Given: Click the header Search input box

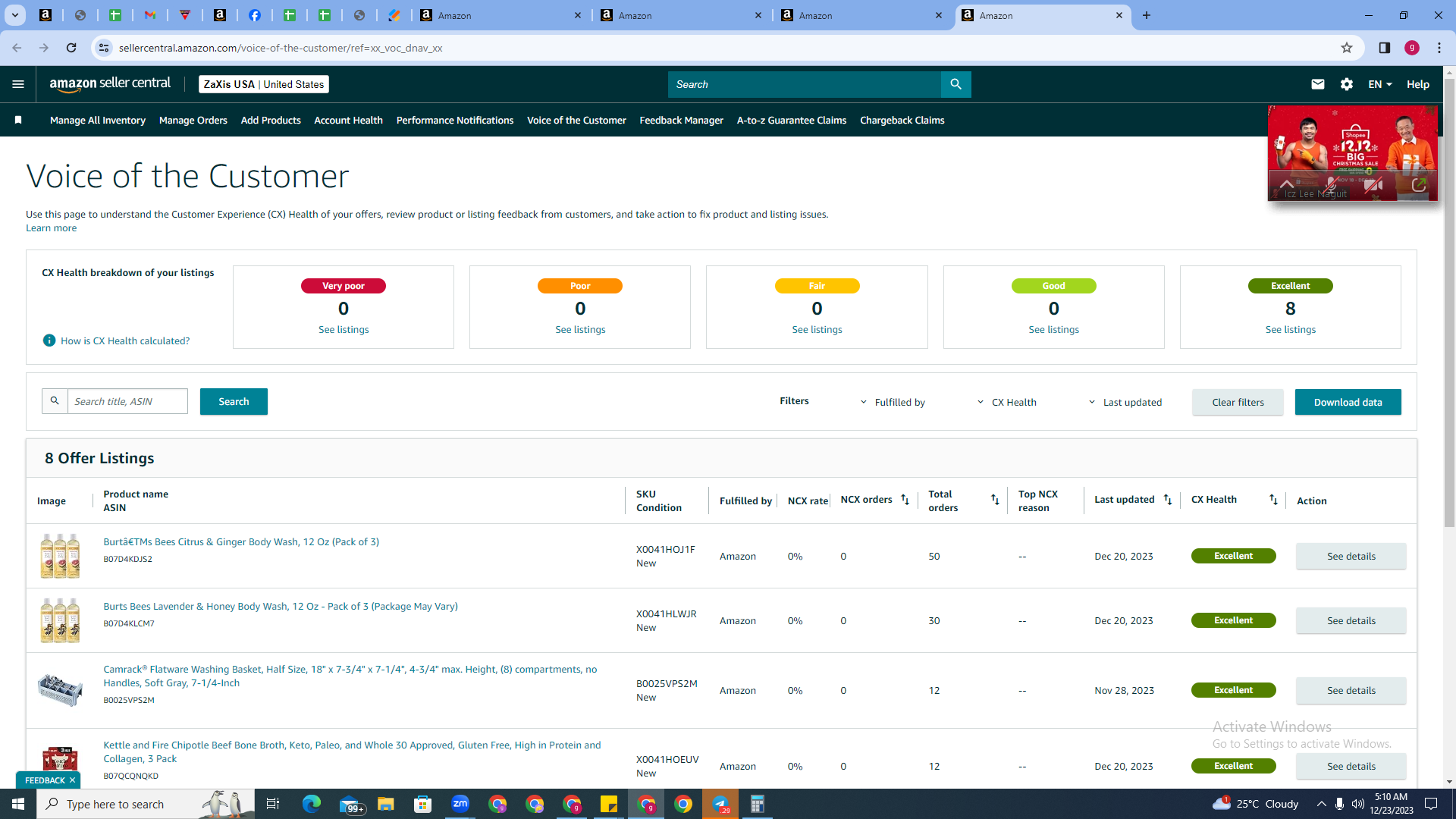Looking at the screenshot, I should click(x=804, y=84).
